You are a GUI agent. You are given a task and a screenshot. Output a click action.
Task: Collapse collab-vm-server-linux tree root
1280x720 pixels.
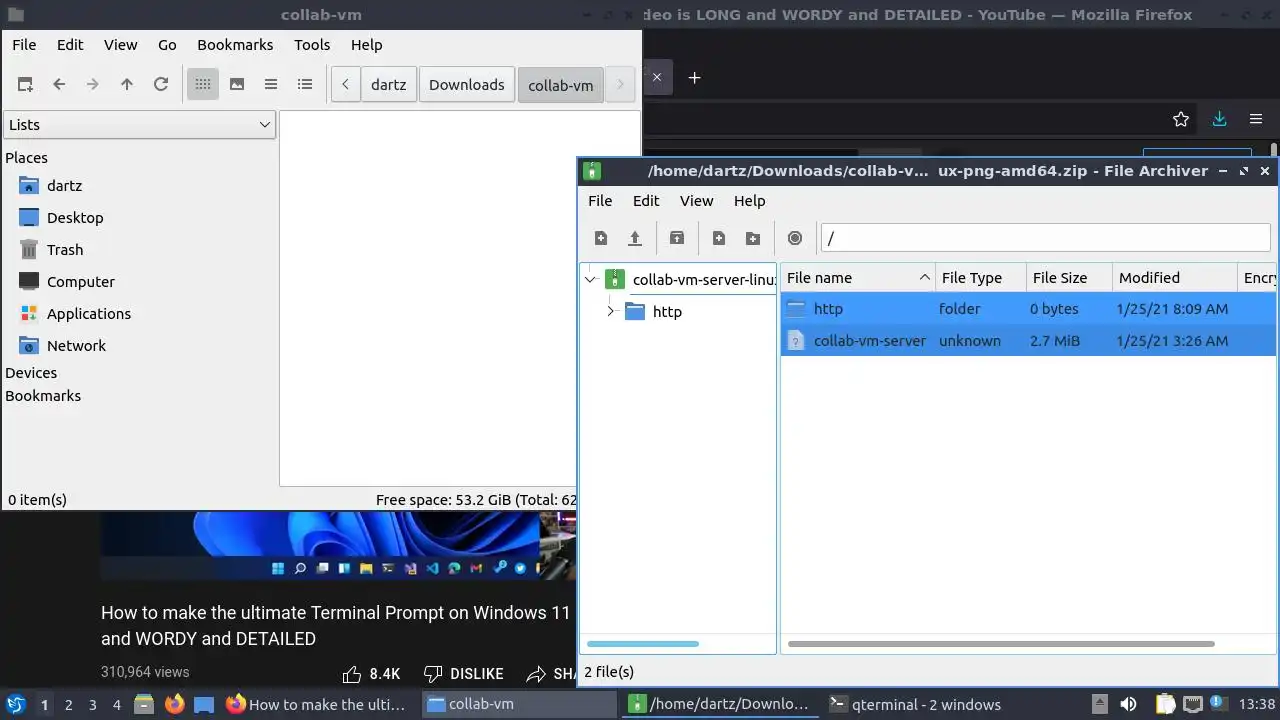pos(590,280)
